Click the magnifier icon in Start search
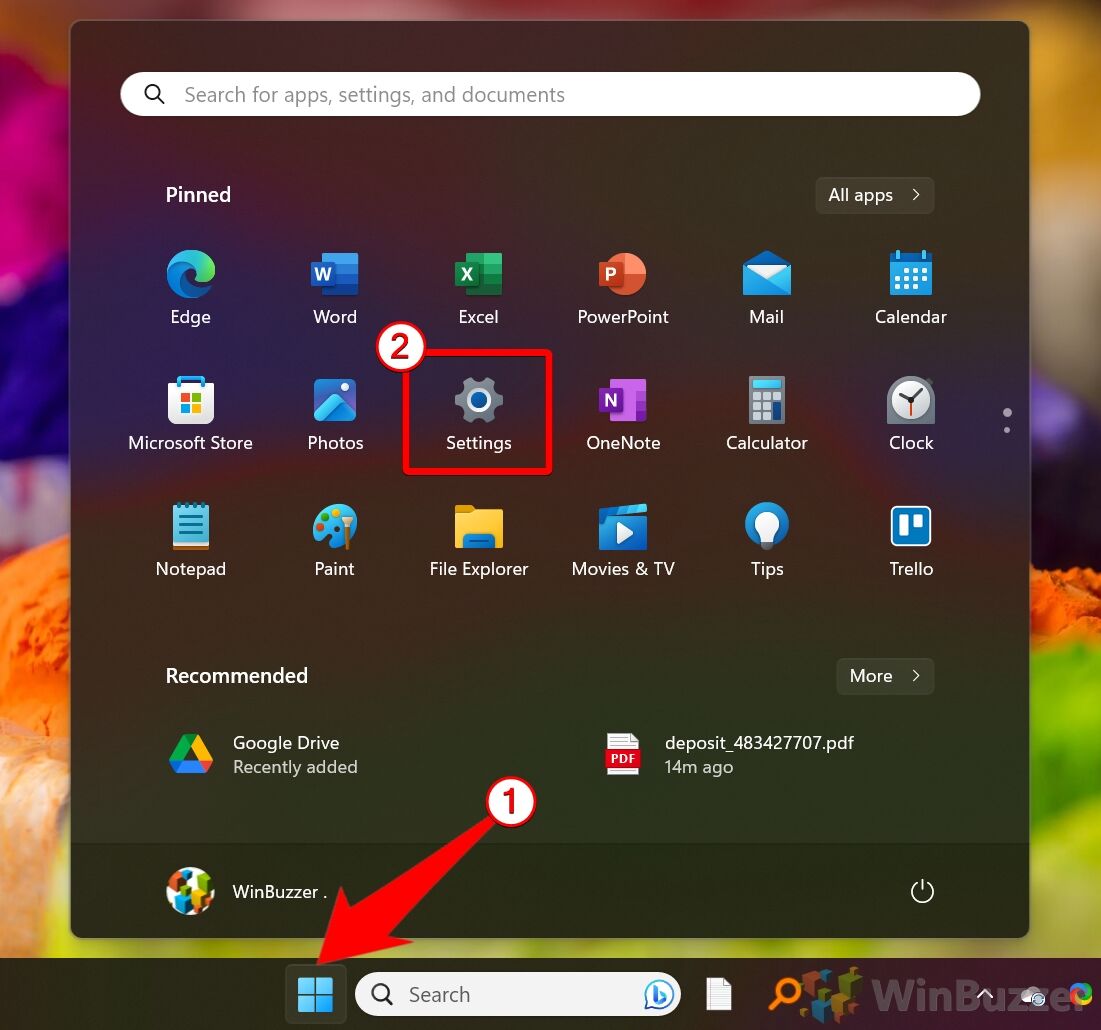The width and height of the screenshot is (1101, 1030). click(154, 94)
